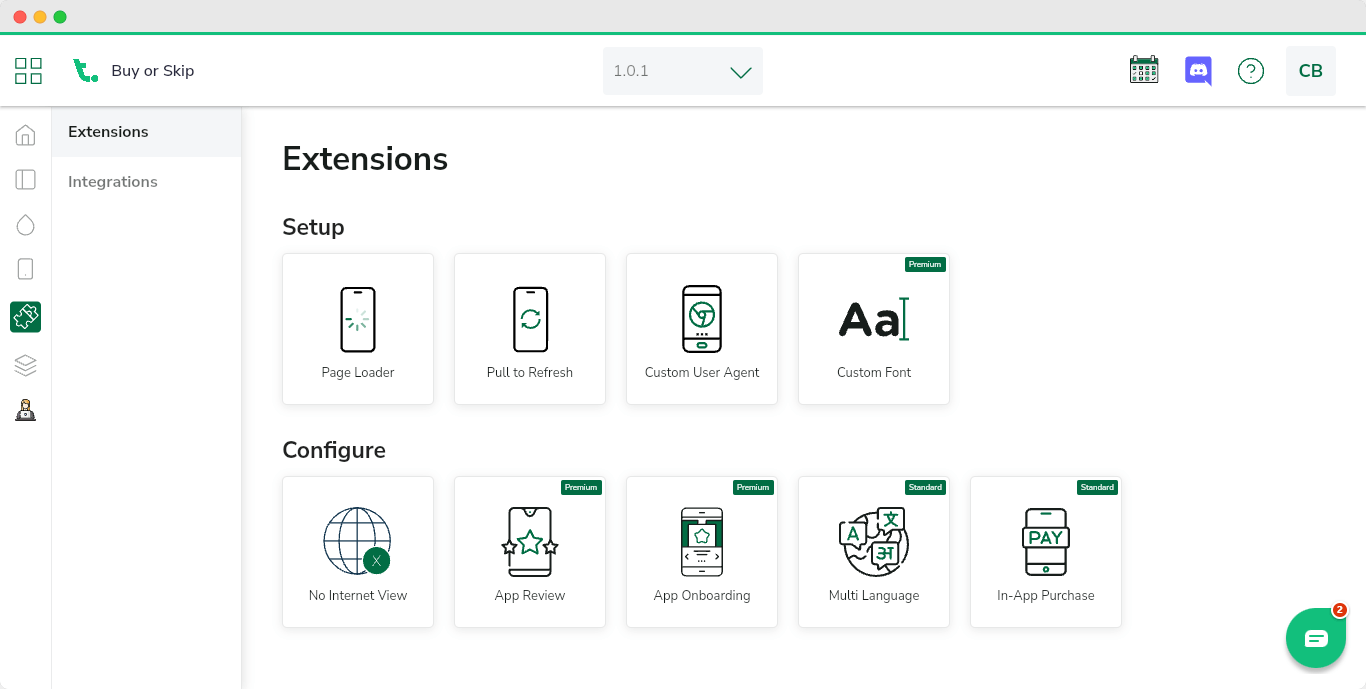Expand the version 1.0.1 dropdown
Screen dimensions: 1366x689
coord(683,71)
